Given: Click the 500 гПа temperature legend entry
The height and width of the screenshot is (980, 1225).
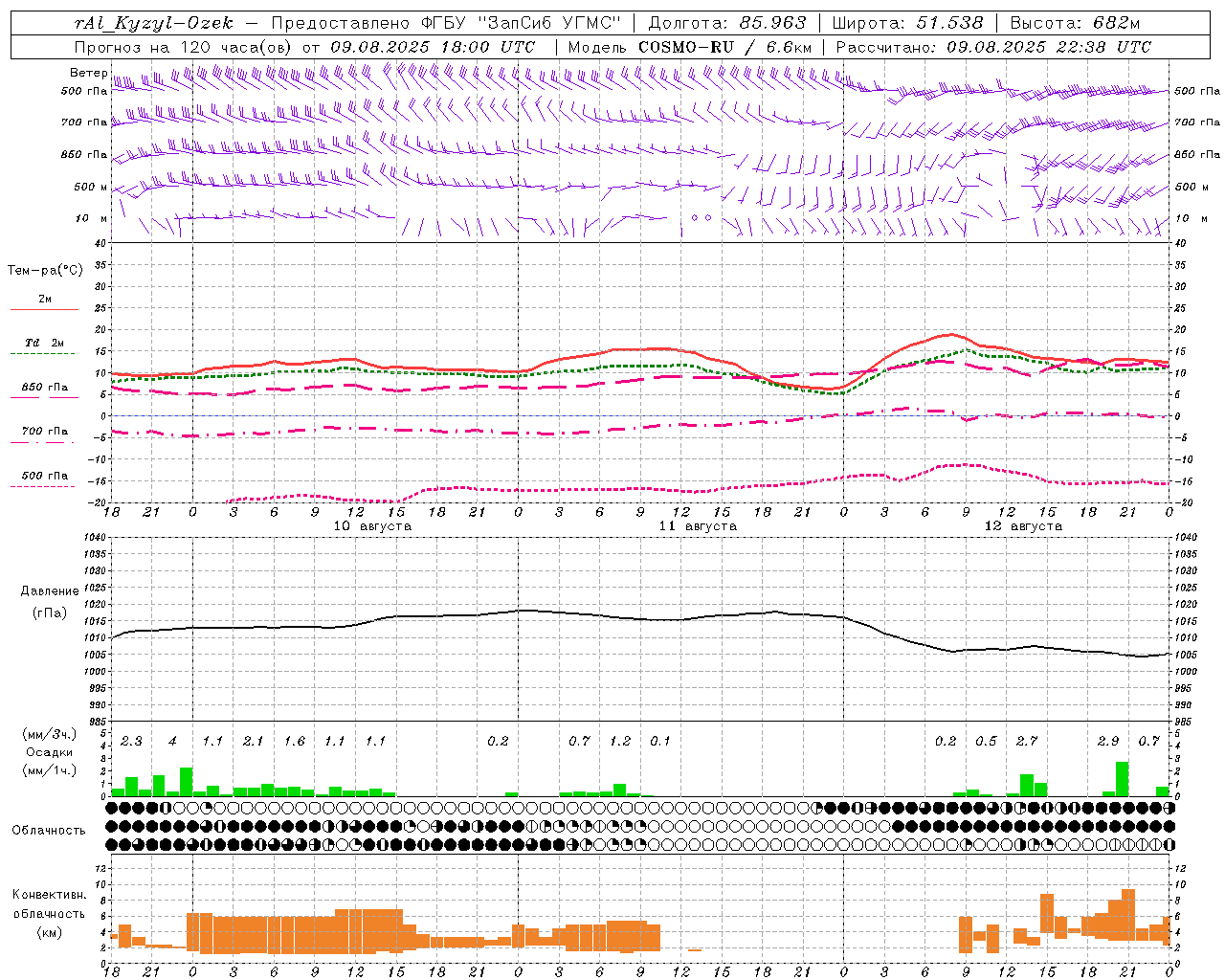Looking at the screenshot, I should [45, 475].
